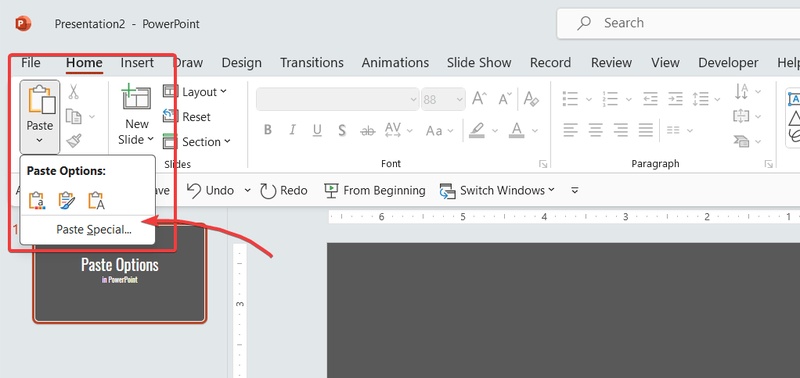This screenshot has height=378, width=800.
Task: Switch to the Insert tab
Action: click(x=137, y=63)
